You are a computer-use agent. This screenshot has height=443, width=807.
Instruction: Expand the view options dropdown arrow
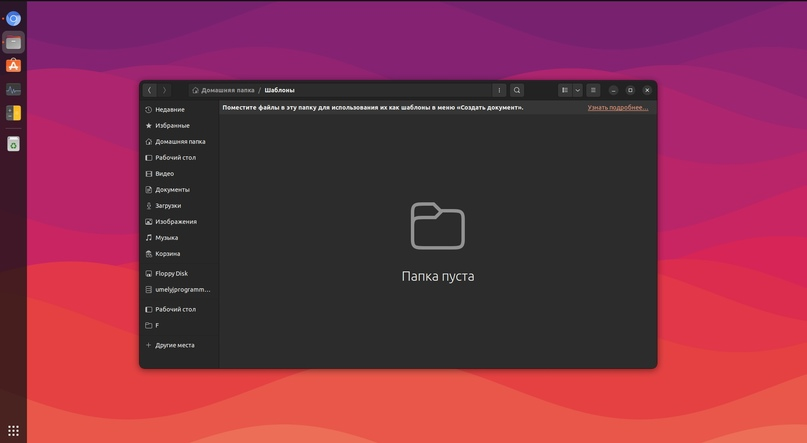(x=577, y=90)
